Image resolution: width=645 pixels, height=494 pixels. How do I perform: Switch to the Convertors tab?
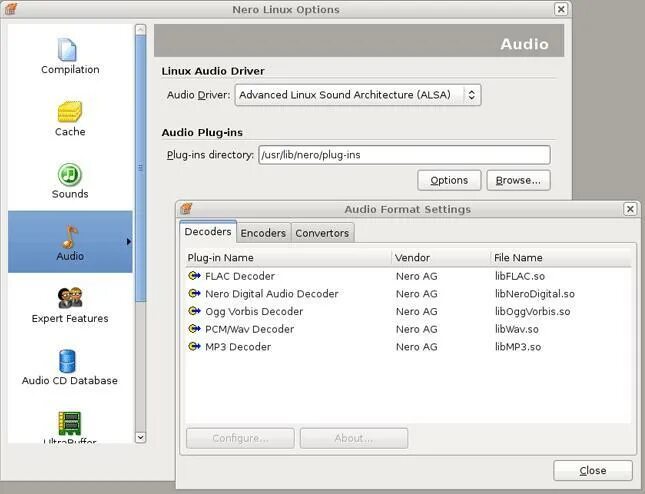point(322,233)
